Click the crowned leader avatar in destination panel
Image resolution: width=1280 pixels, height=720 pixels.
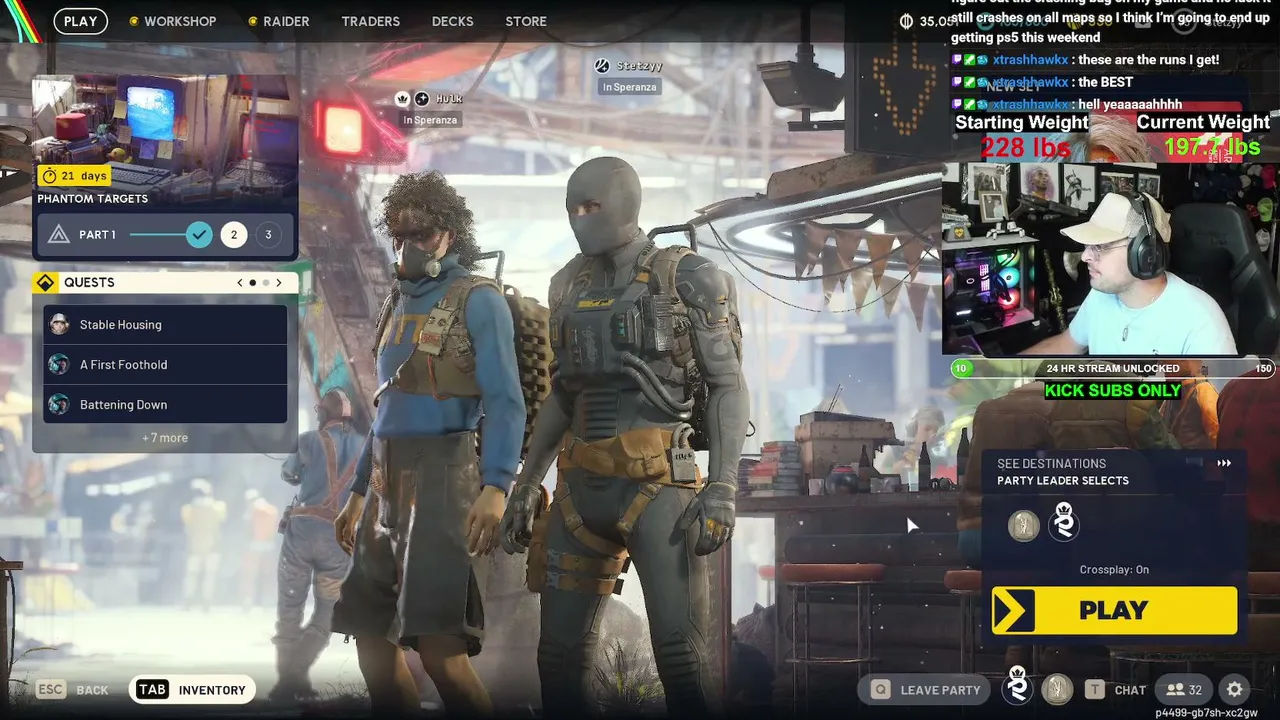pos(1064,523)
